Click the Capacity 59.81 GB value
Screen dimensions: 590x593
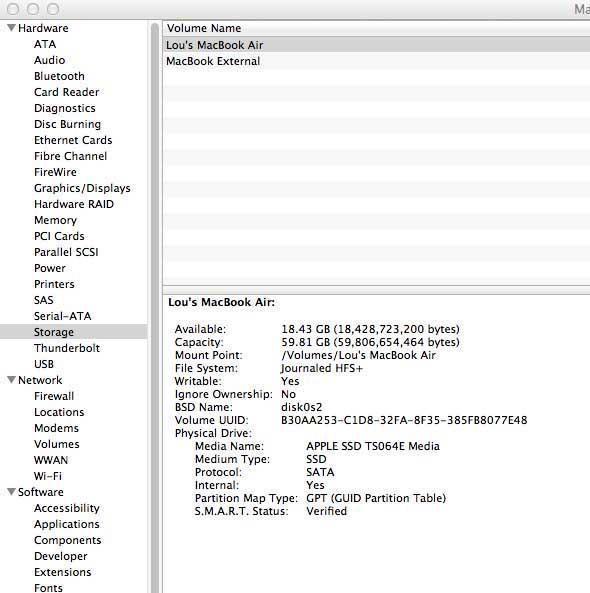click(x=370, y=342)
